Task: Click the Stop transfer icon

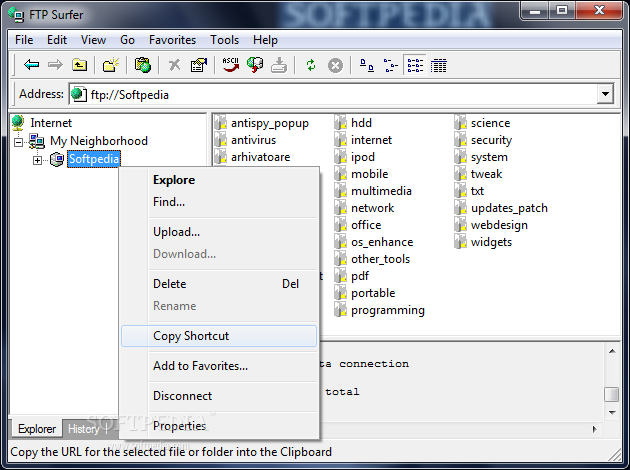Action: [x=335, y=65]
